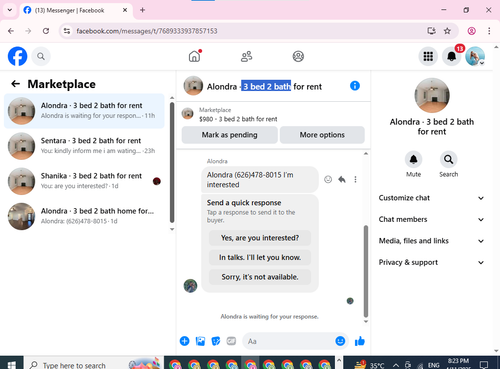The image size is (500, 369).
Task: Open the Windows notification center icon
Action: 484,365
